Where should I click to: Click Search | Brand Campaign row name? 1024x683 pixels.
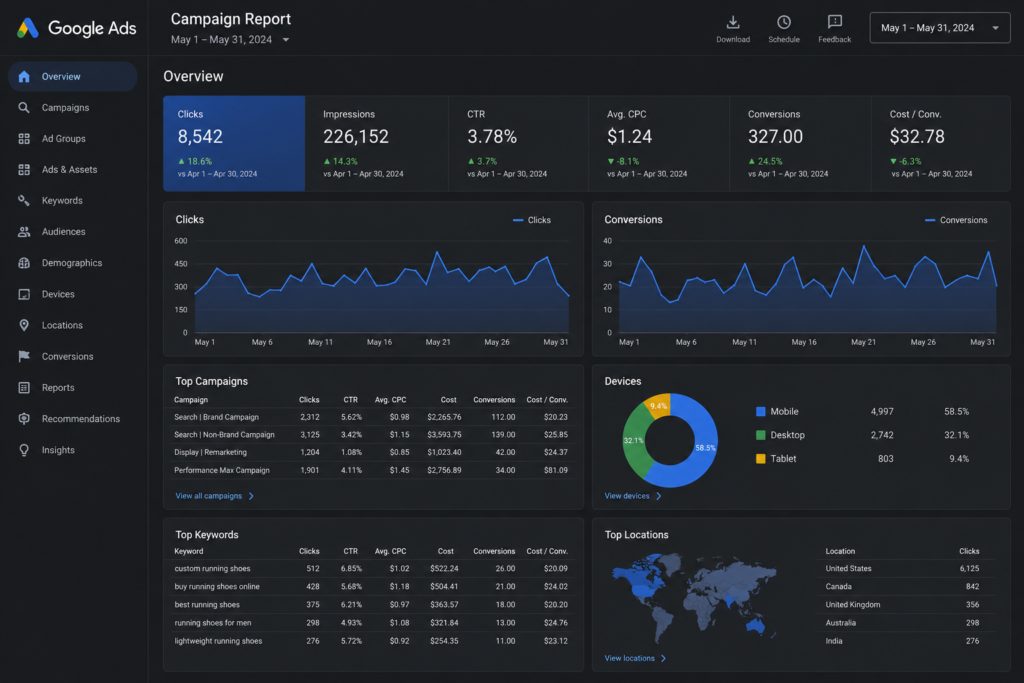click(216, 417)
